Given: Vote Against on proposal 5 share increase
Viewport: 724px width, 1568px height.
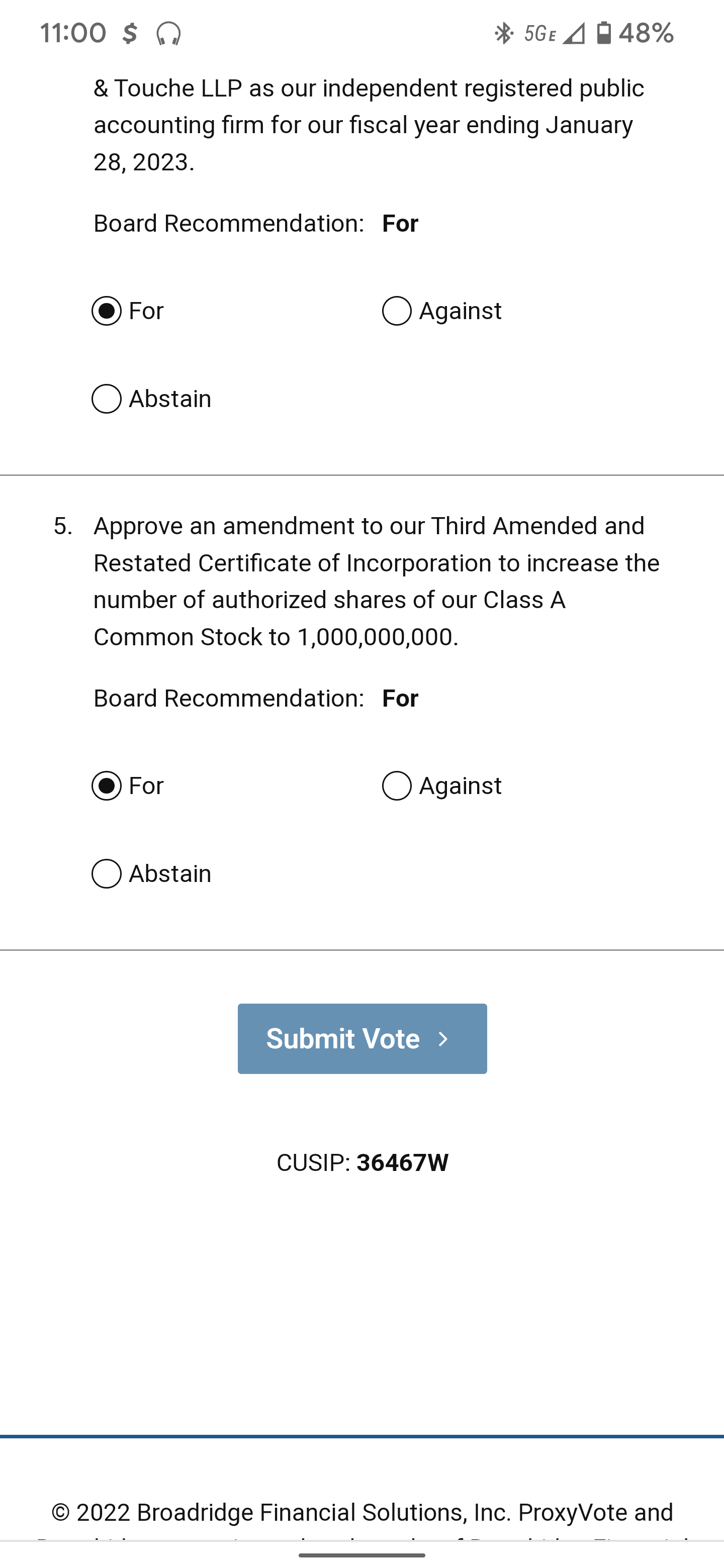Looking at the screenshot, I should pos(397,786).
